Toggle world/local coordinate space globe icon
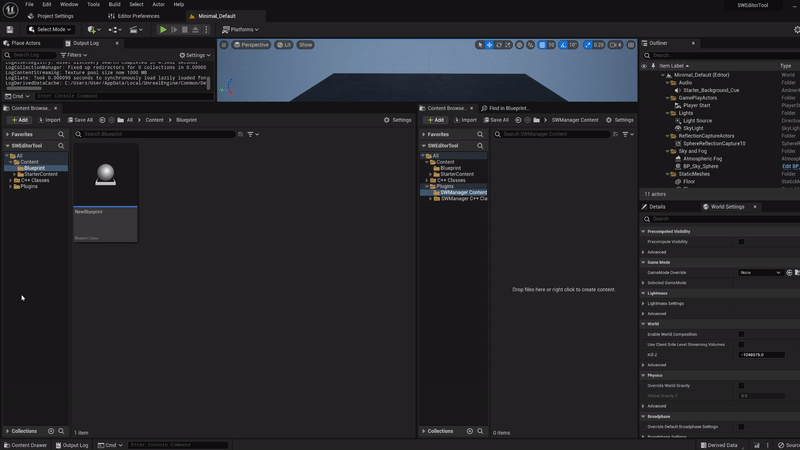 click(x=519, y=45)
